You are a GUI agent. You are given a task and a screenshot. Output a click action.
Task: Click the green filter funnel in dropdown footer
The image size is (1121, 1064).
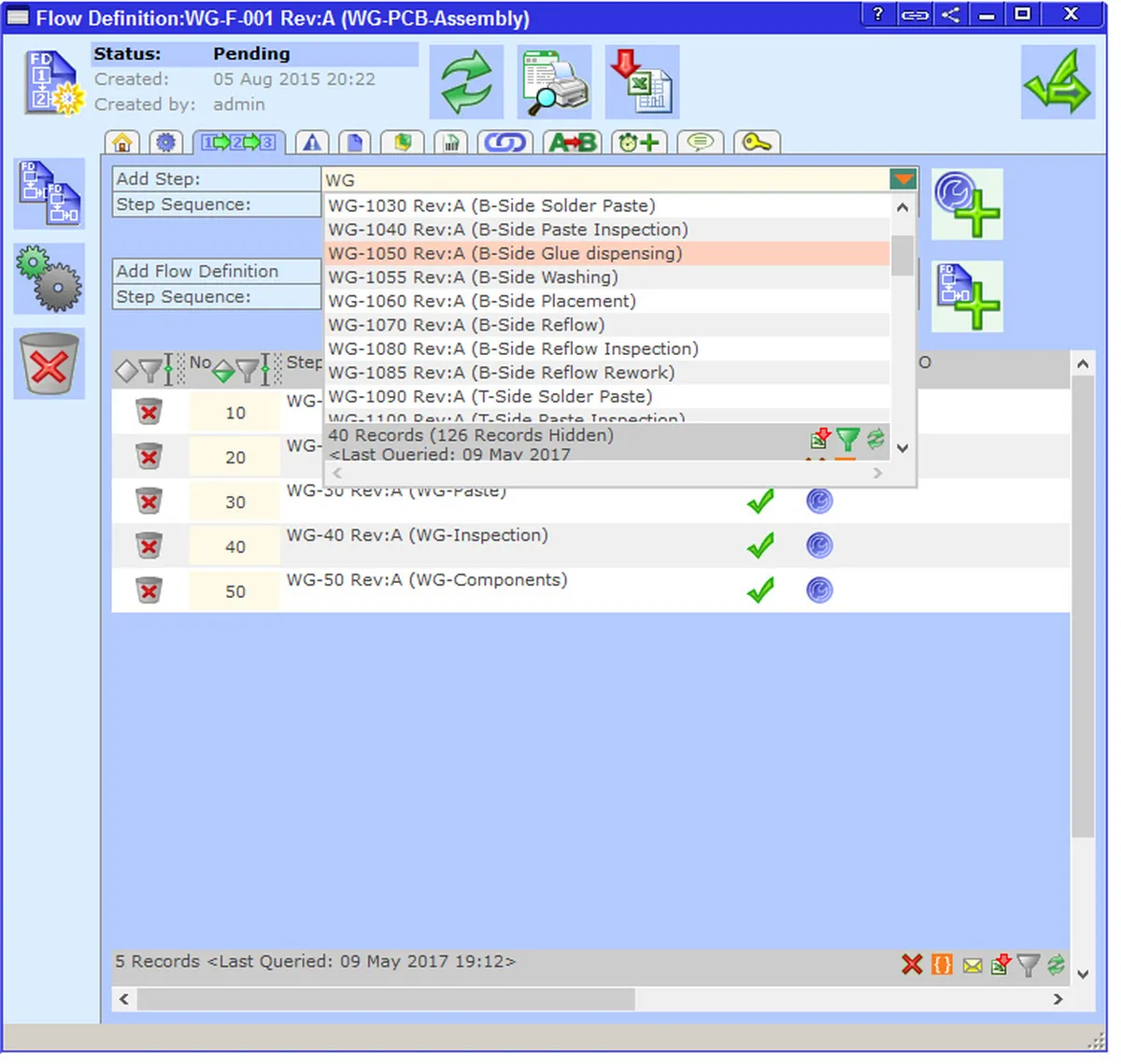coord(848,439)
